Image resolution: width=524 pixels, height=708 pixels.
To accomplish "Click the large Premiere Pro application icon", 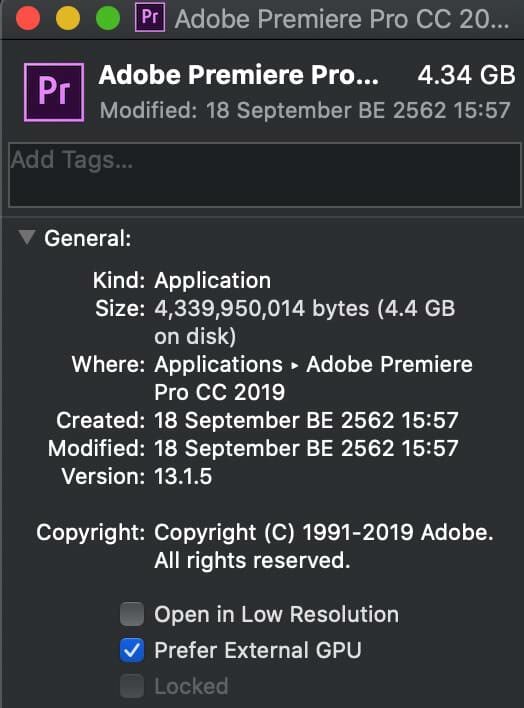I will 54,93.
